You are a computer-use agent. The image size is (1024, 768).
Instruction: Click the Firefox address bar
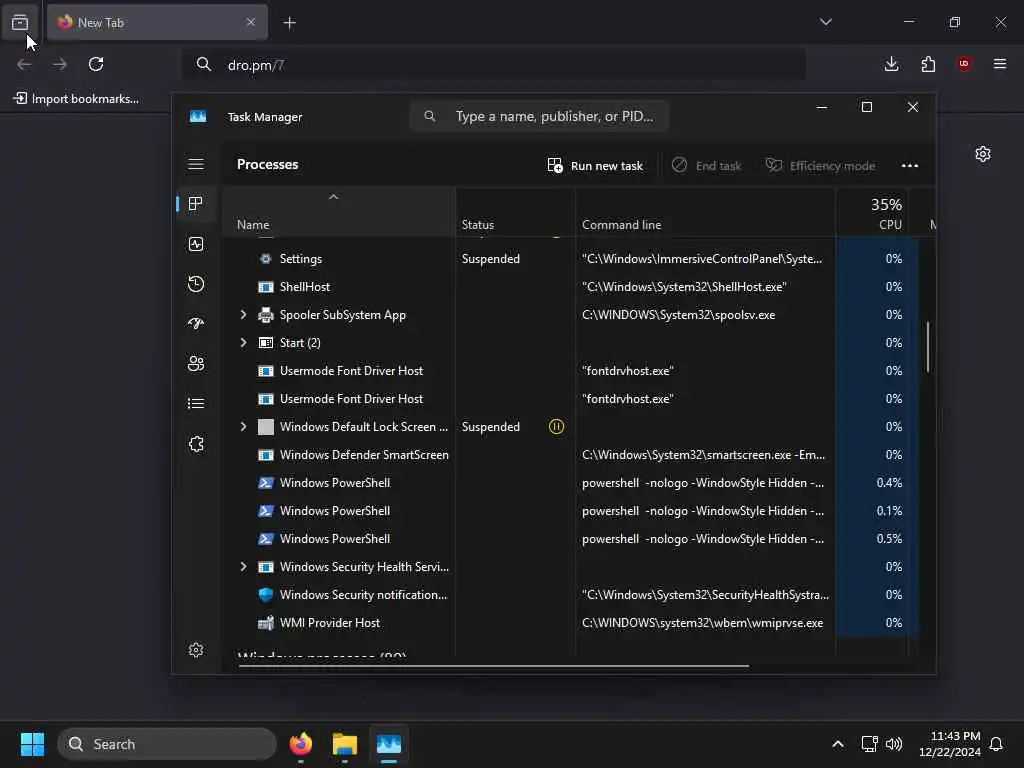(493, 65)
